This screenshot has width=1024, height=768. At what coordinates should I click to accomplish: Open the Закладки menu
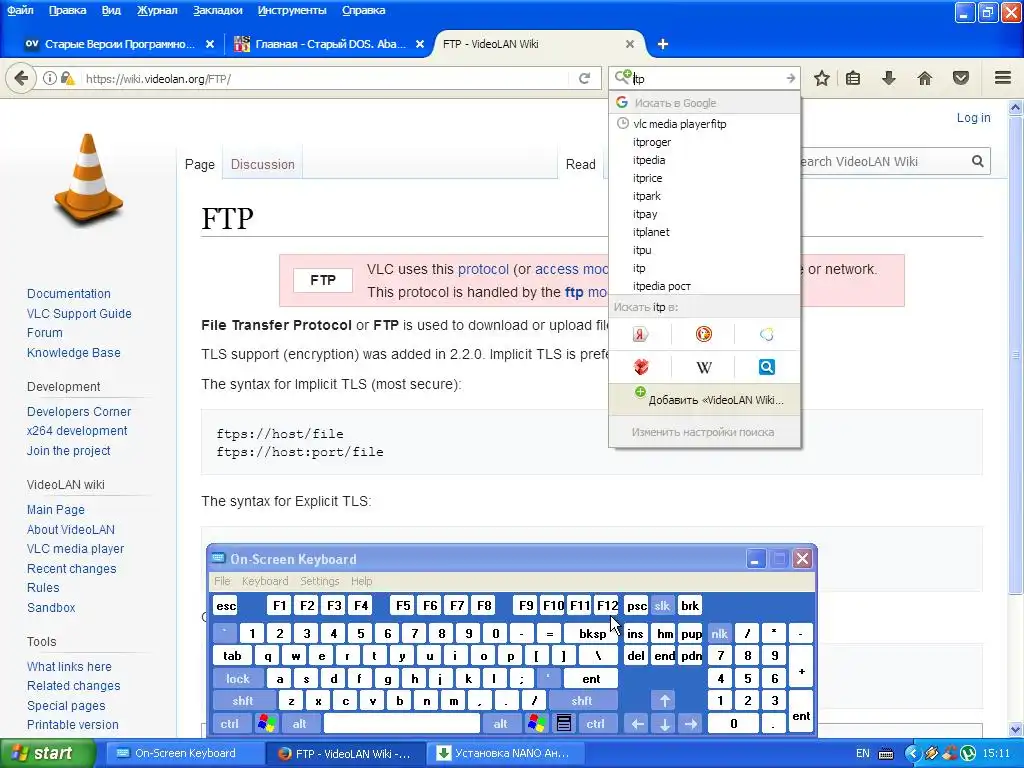217,10
